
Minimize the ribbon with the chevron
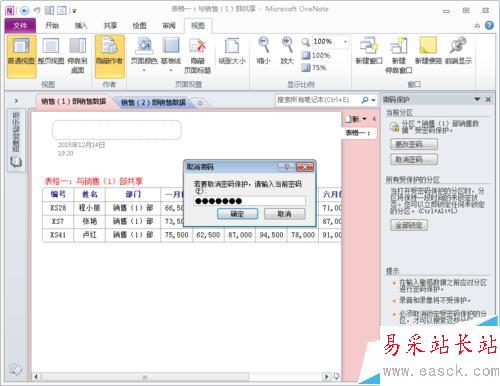click(x=477, y=26)
